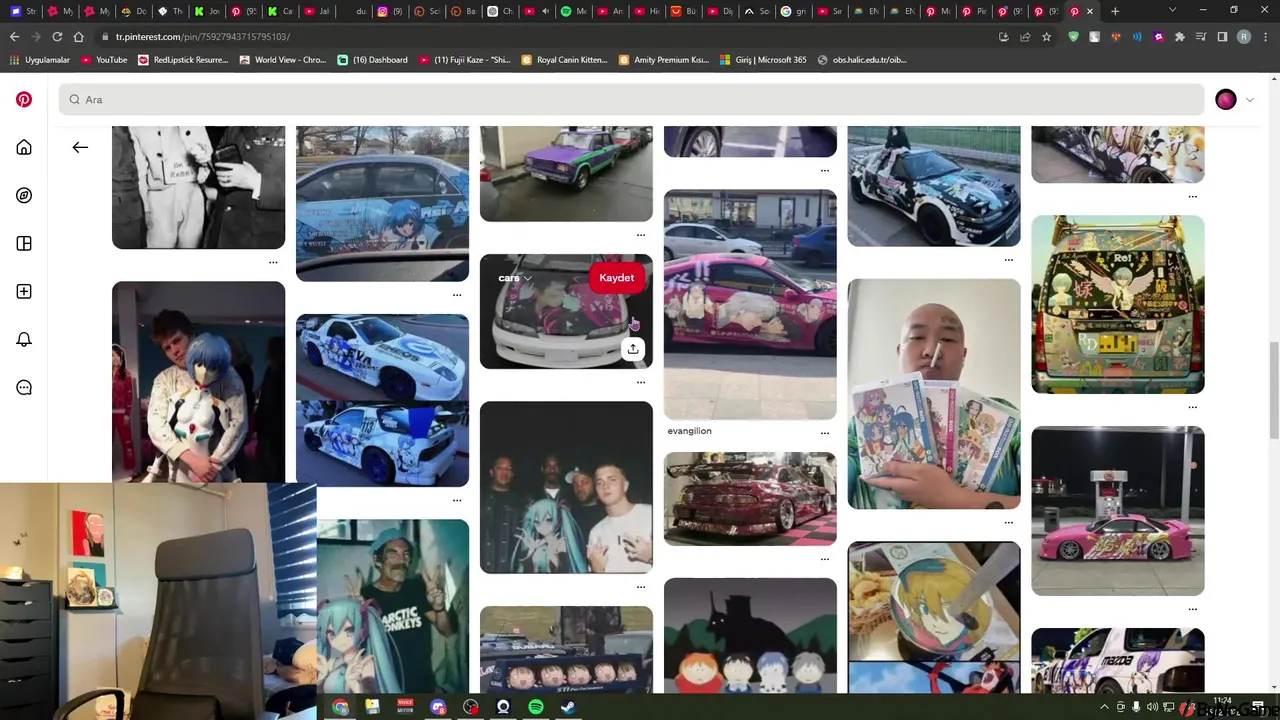The image size is (1280, 720).
Task: Open more options under the white EVA race car pin
Action: (x=457, y=499)
